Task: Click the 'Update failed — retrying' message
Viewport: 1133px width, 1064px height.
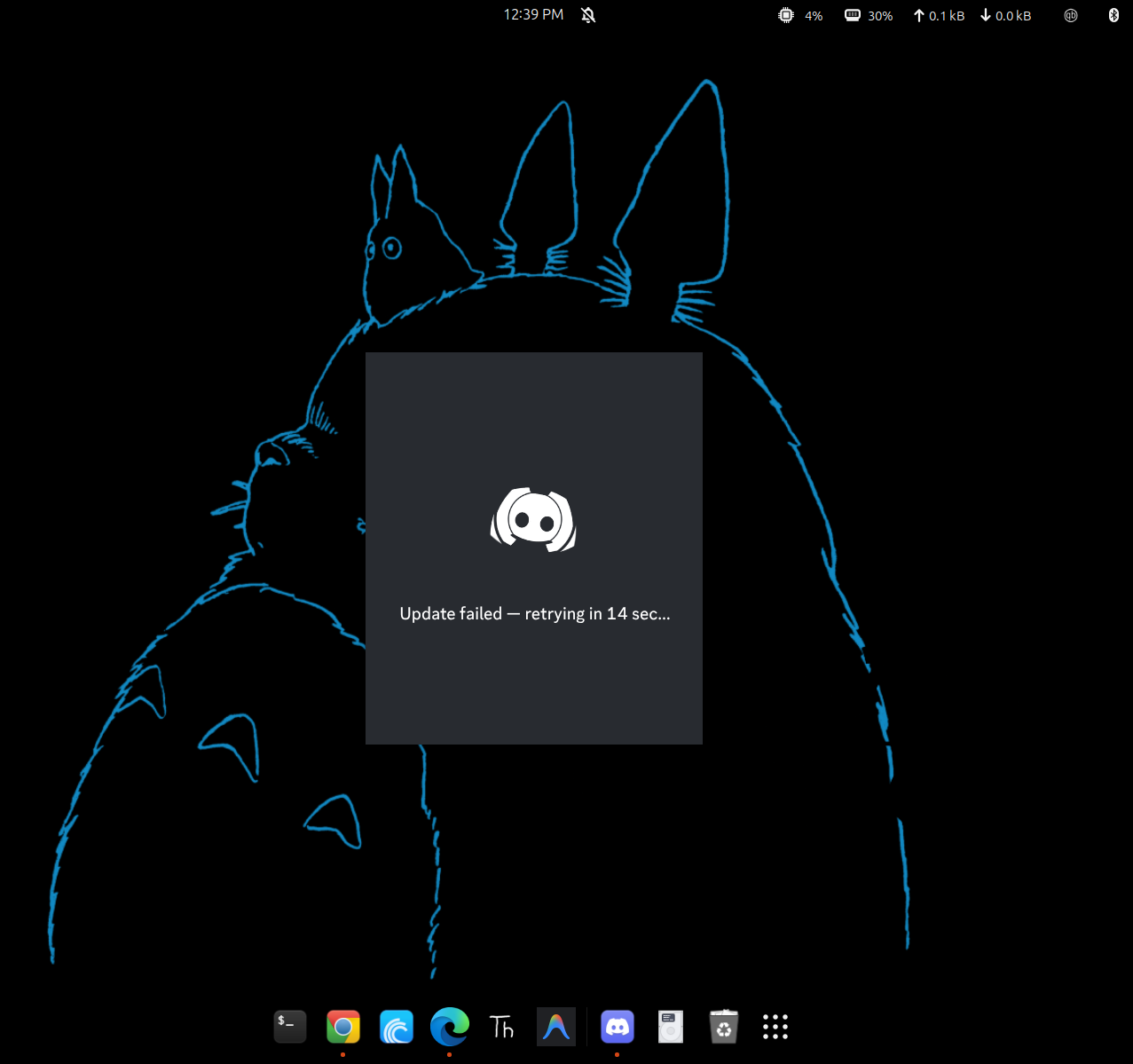Action: [535, 613]
